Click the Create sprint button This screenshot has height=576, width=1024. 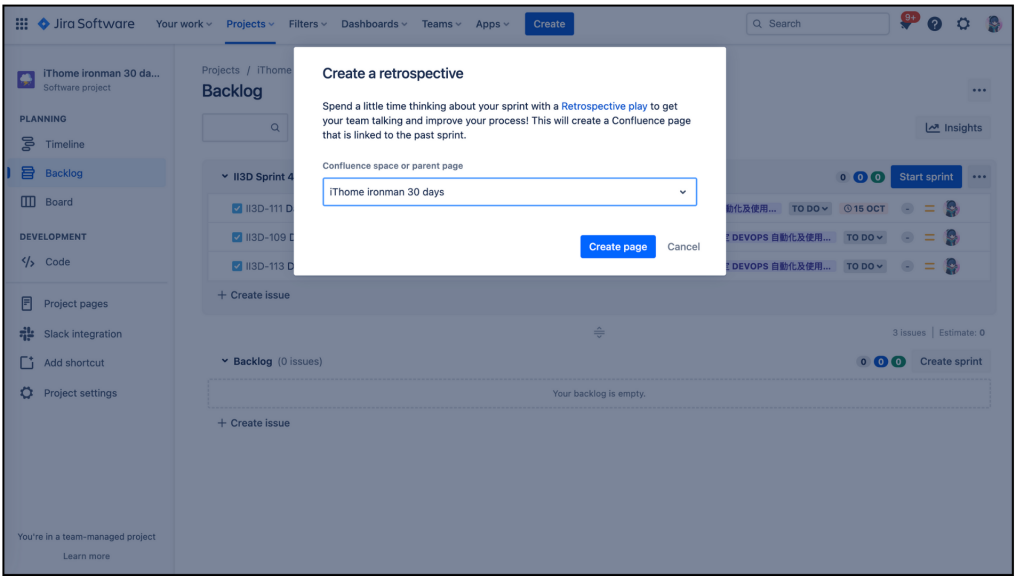coord(951,361)
